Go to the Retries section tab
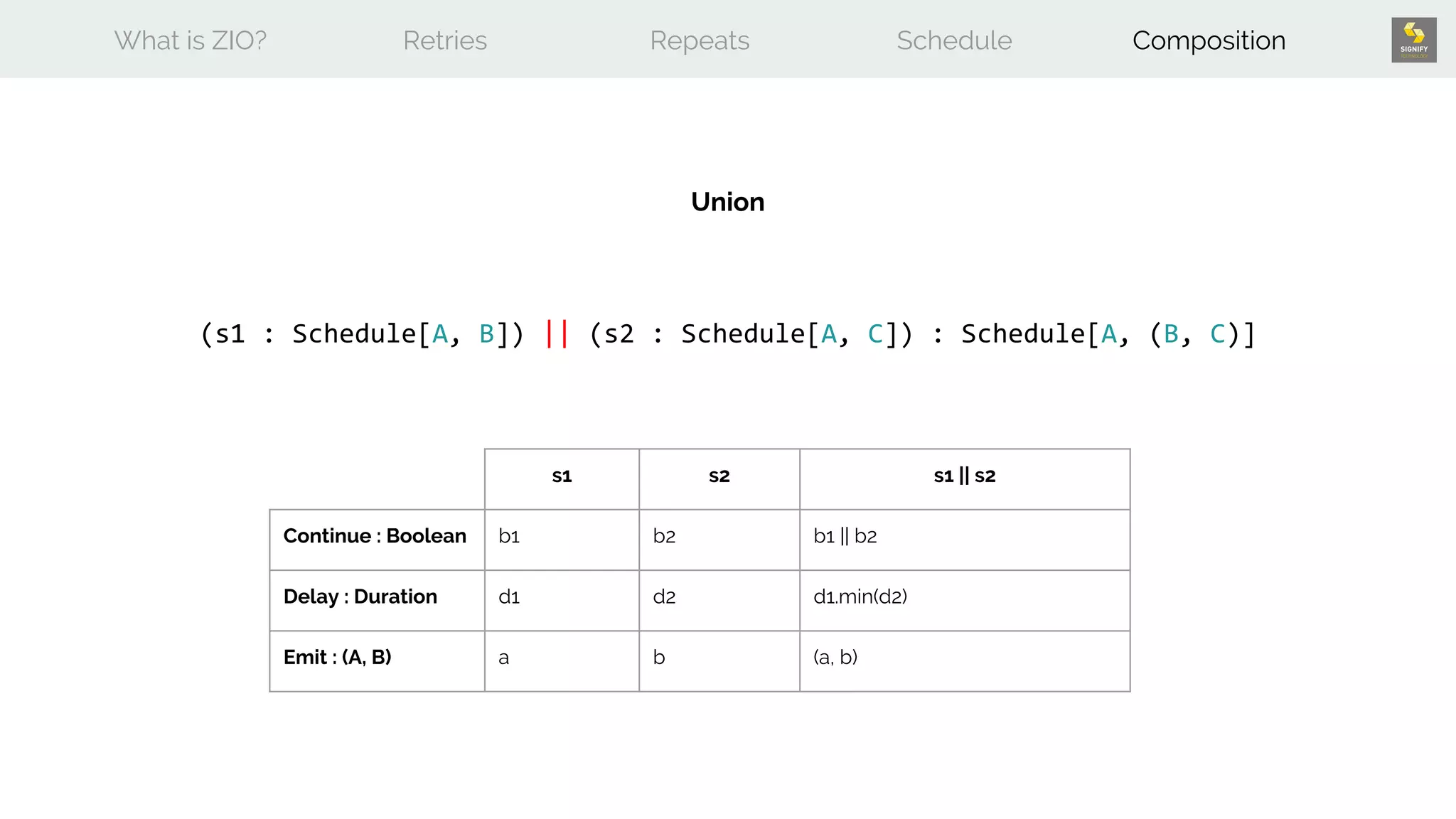The width and height of the screenshot is (1456, 819). pyautogui.click(x=445, y=41)
